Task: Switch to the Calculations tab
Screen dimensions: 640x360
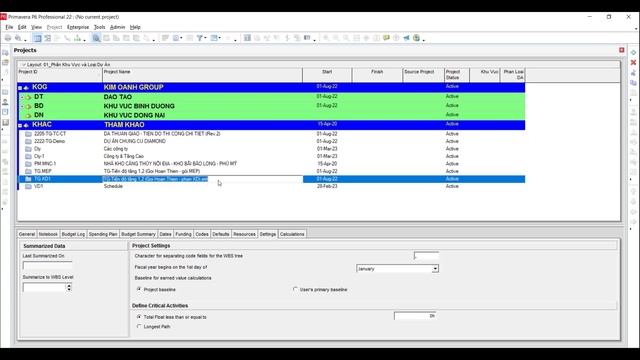Action: [x=292, y=234]
